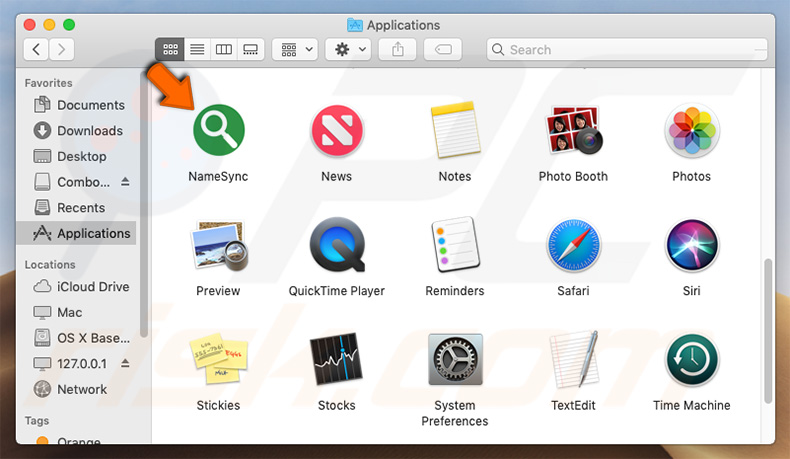
Task: Switch to list view
Action: 197,49
